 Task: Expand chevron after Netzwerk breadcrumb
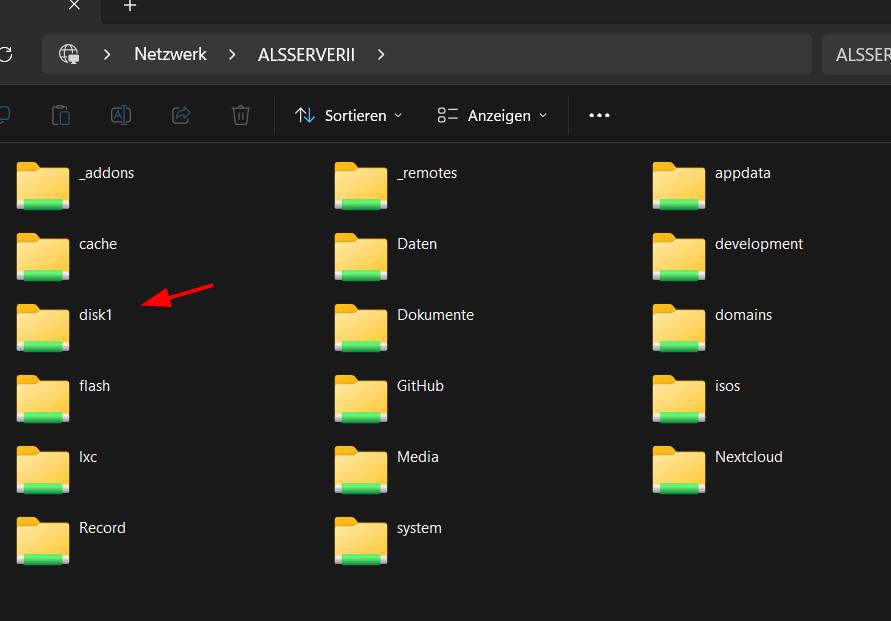pyautogui.click(x=232, y=55)
